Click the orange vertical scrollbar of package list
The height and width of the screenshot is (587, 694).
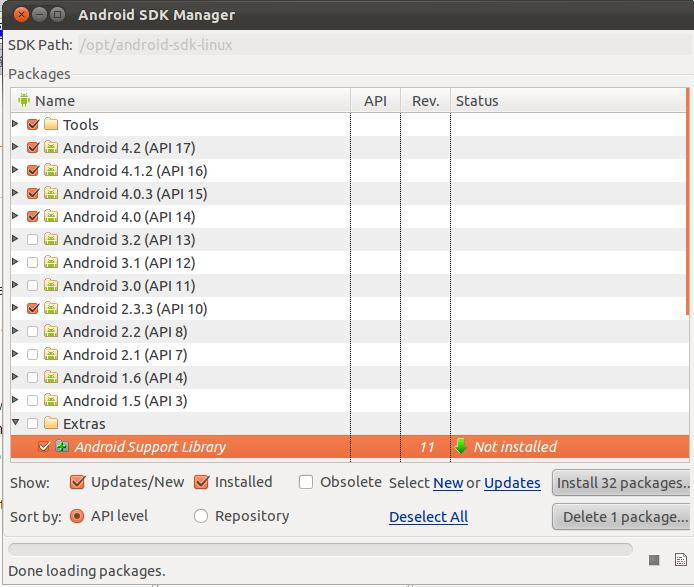pyautogui.click(x=687, y=201)
